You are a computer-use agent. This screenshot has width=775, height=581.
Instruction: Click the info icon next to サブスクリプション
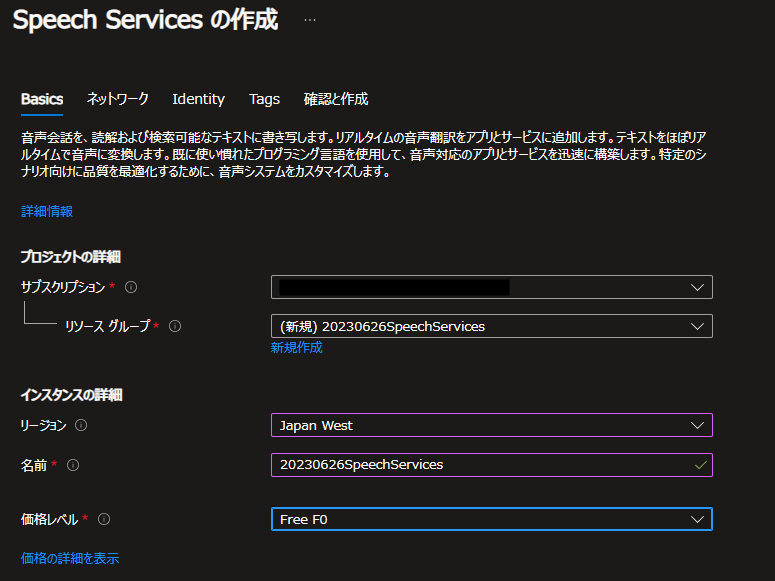coord(131,287)
